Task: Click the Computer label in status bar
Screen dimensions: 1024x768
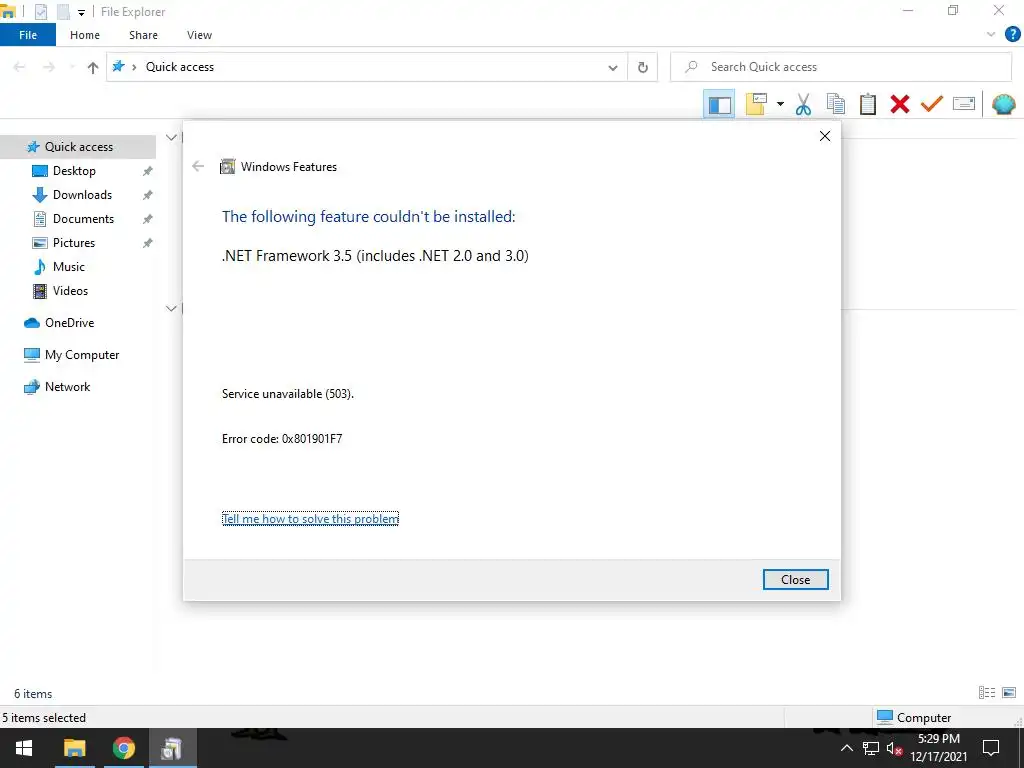Action: pyautogui.click(x=923, y=718)
